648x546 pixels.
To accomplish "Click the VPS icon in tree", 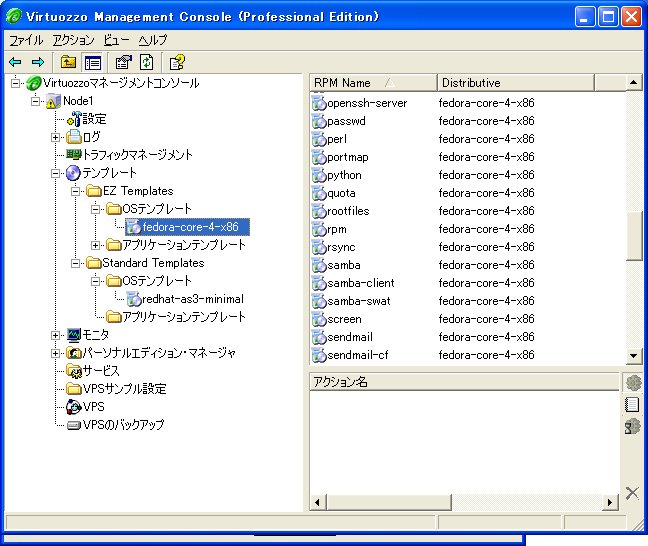I will 74,407.
